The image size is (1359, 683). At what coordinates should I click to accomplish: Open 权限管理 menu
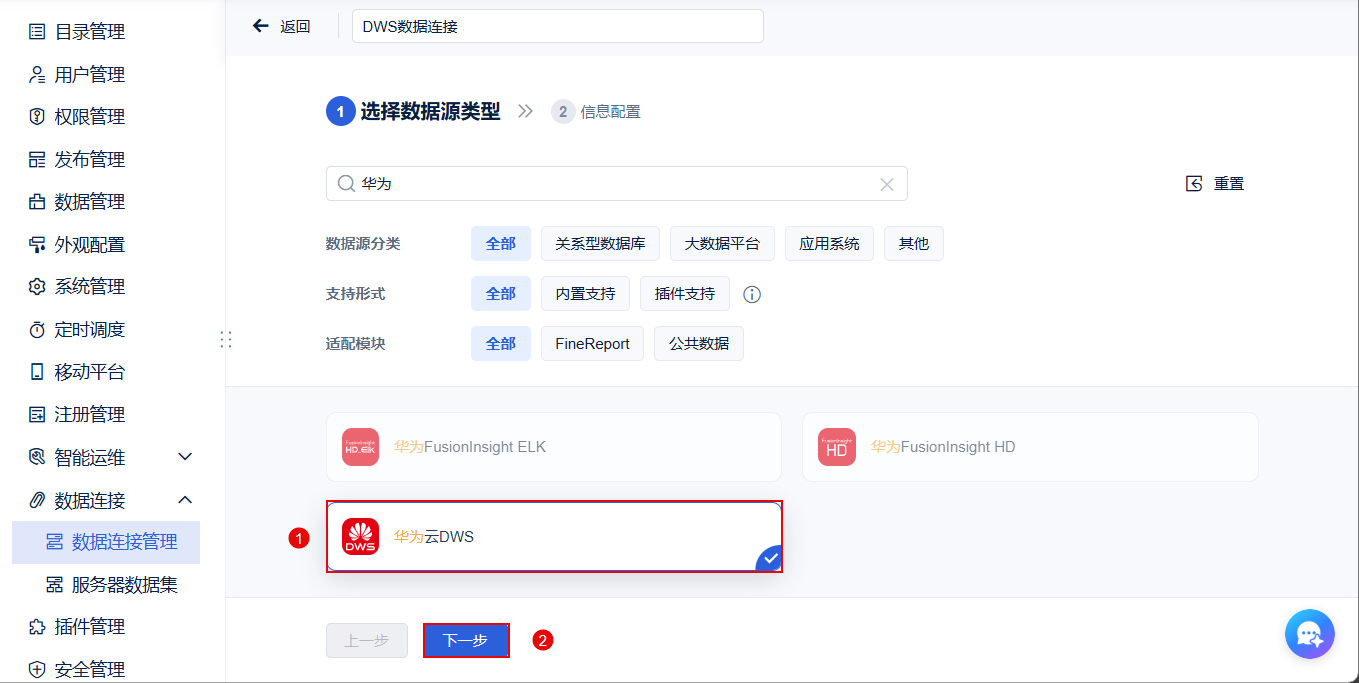coord(90,117)
